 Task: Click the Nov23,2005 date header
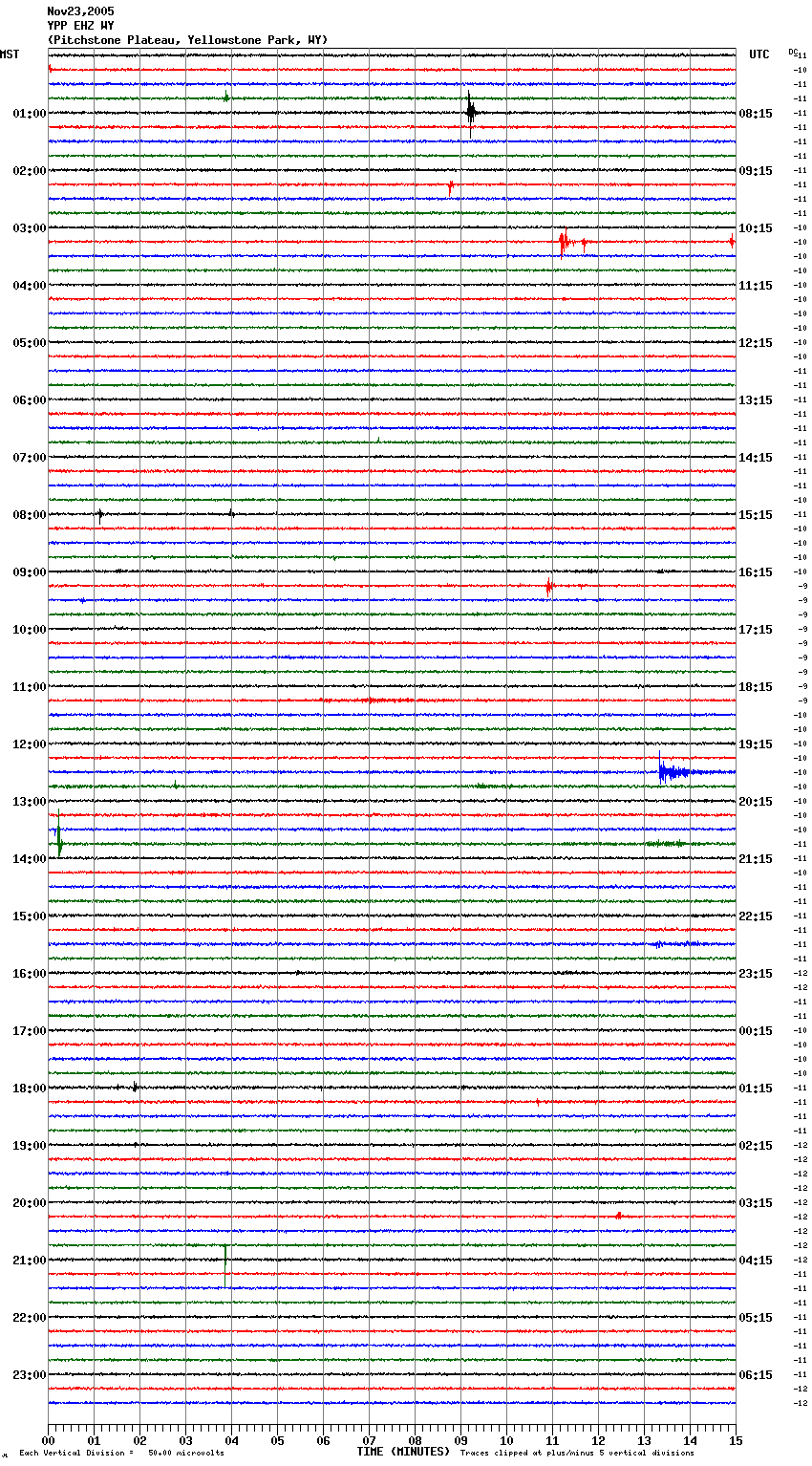tap(80, 11)
